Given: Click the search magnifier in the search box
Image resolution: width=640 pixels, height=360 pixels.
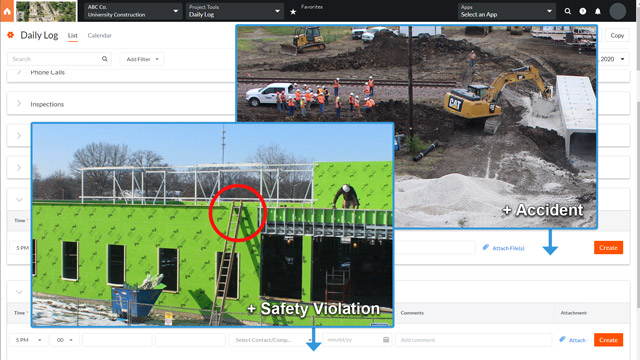Looking at the screenshot, I should click(x=104, y=59).
